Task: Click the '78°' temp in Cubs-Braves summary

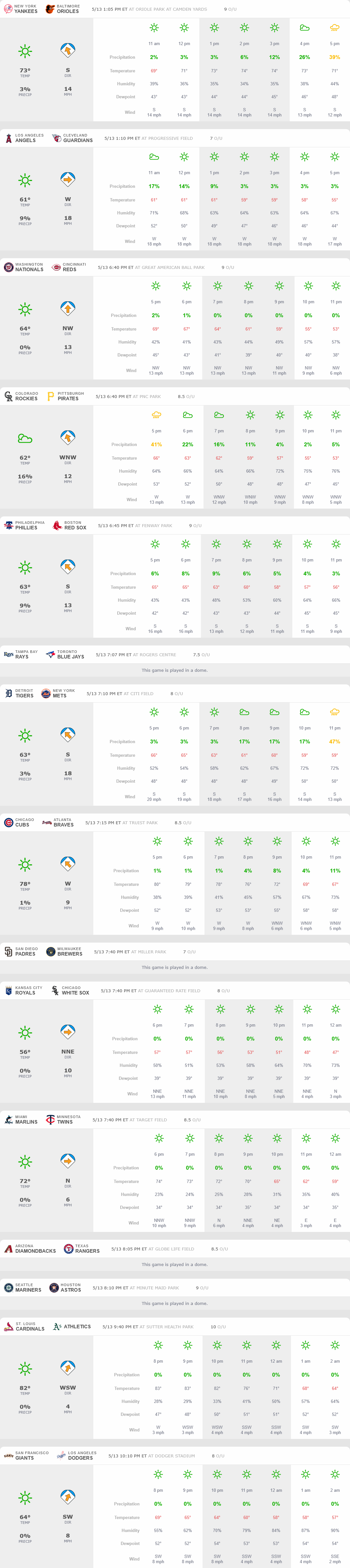Action: coord(25,884)
